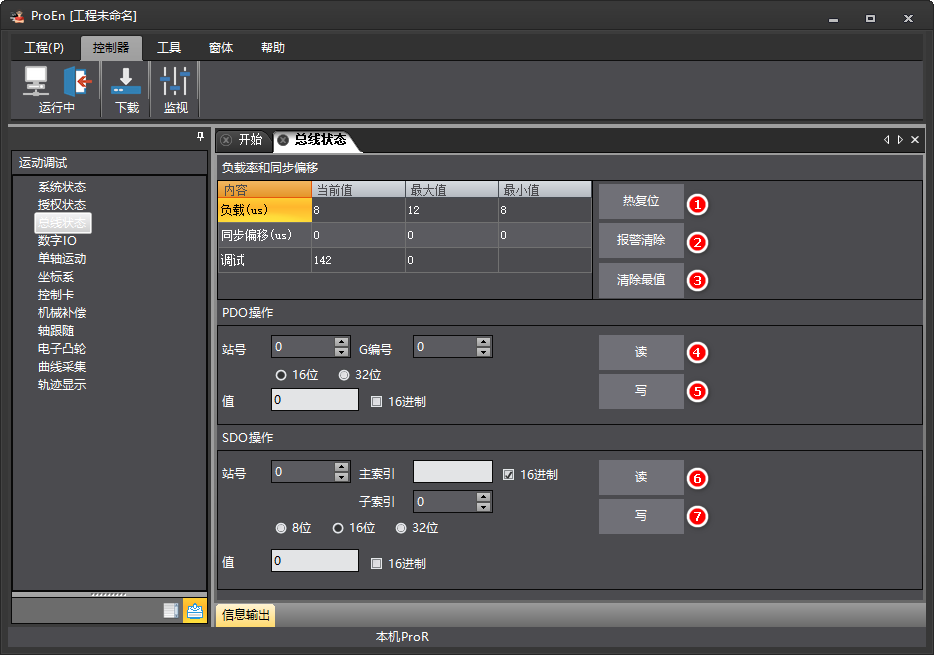Increase the SDO 站号 spinner value
Screen dimensions: 934x655
point(341,467)
